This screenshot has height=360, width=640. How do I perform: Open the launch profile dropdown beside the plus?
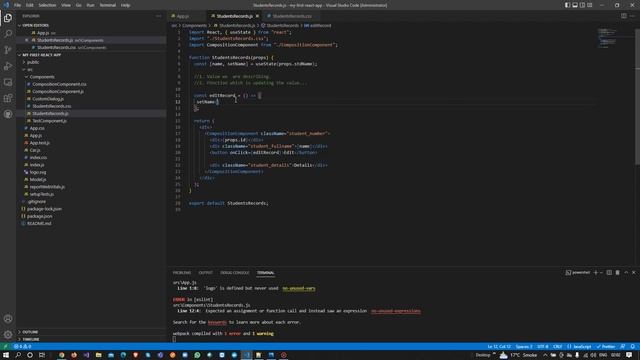[601, 272]
